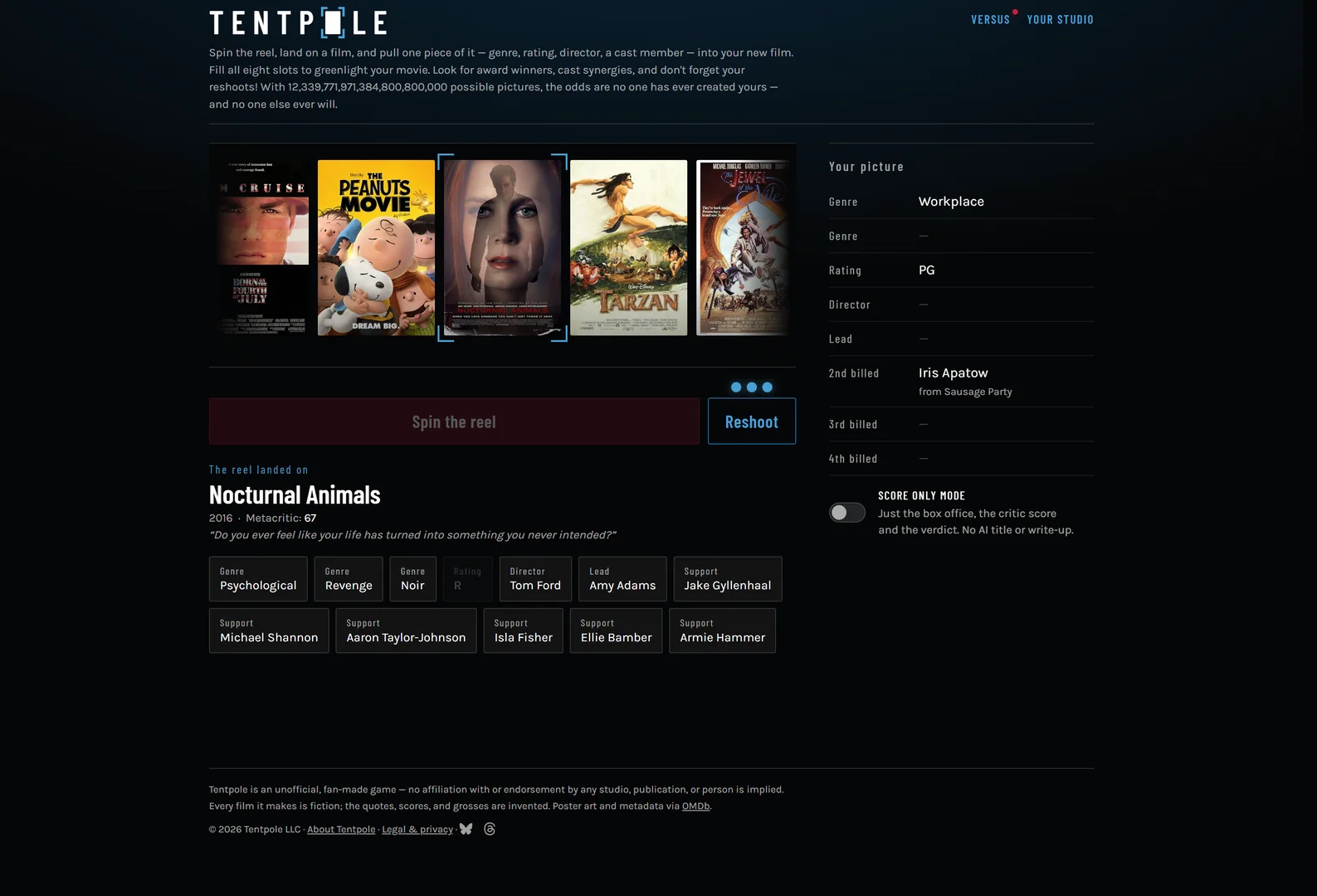Choose lead Amy Adams
The height and width of the screenshot is (896, 1317).
[622, 579]
